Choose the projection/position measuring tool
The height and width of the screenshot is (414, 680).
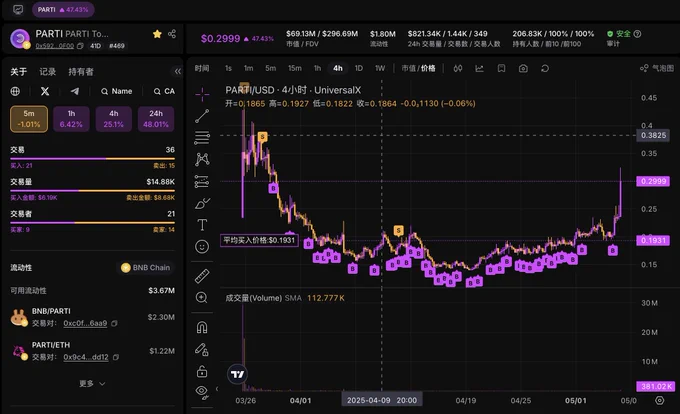(x=202, y=181)
